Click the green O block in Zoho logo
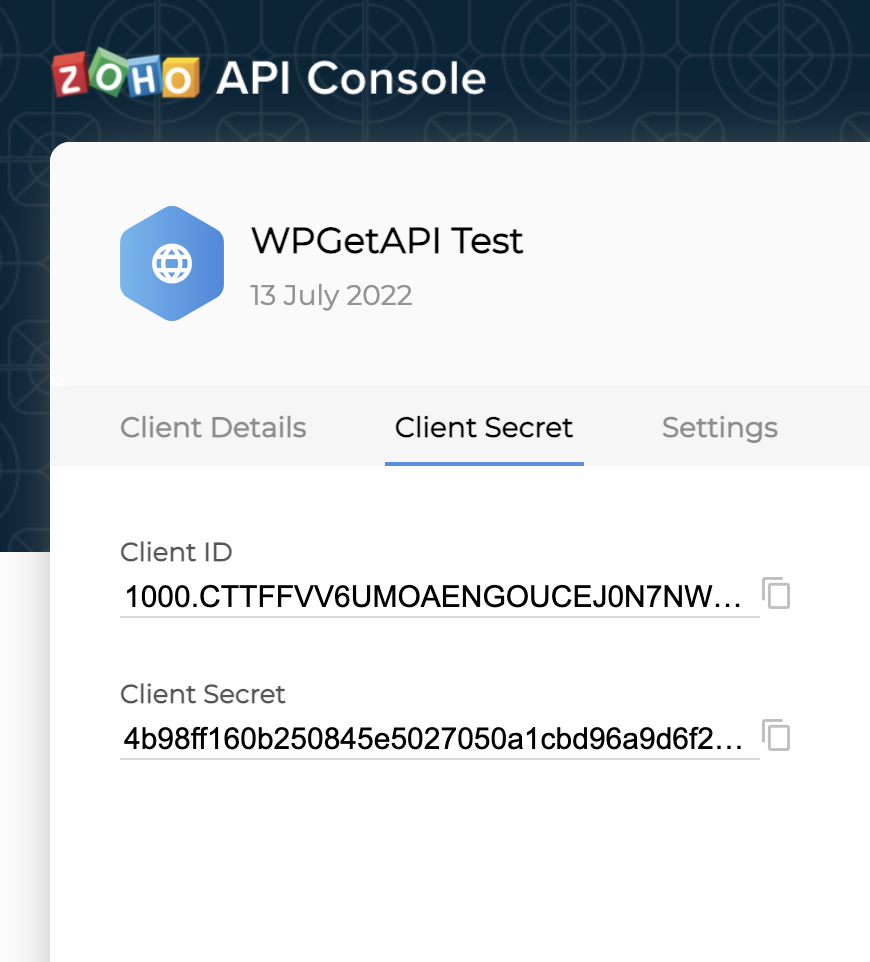 tap(109, 72)
